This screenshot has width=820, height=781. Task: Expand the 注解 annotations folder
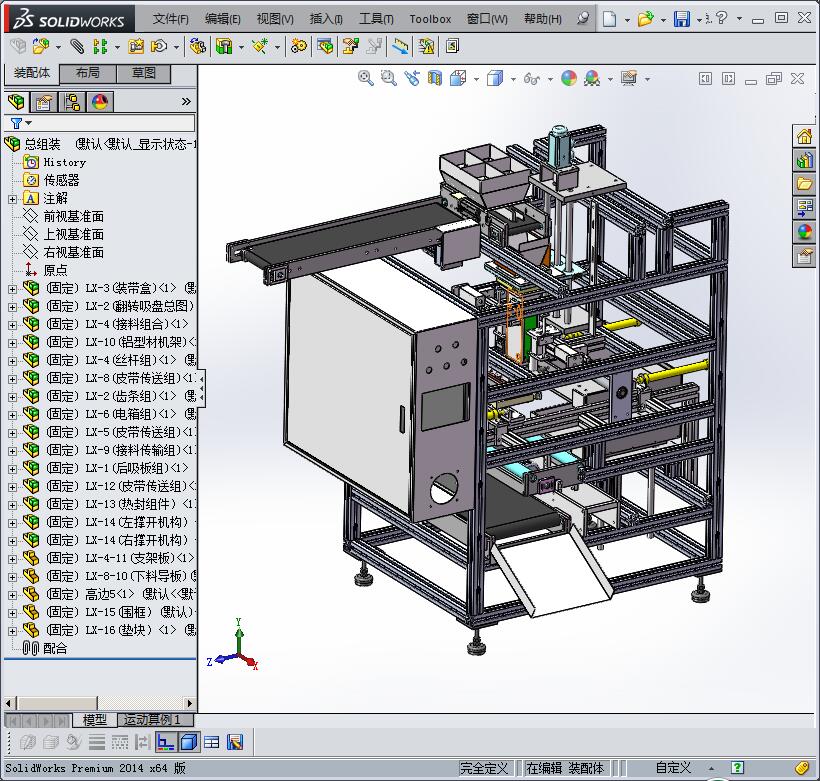tap(12, 199)
